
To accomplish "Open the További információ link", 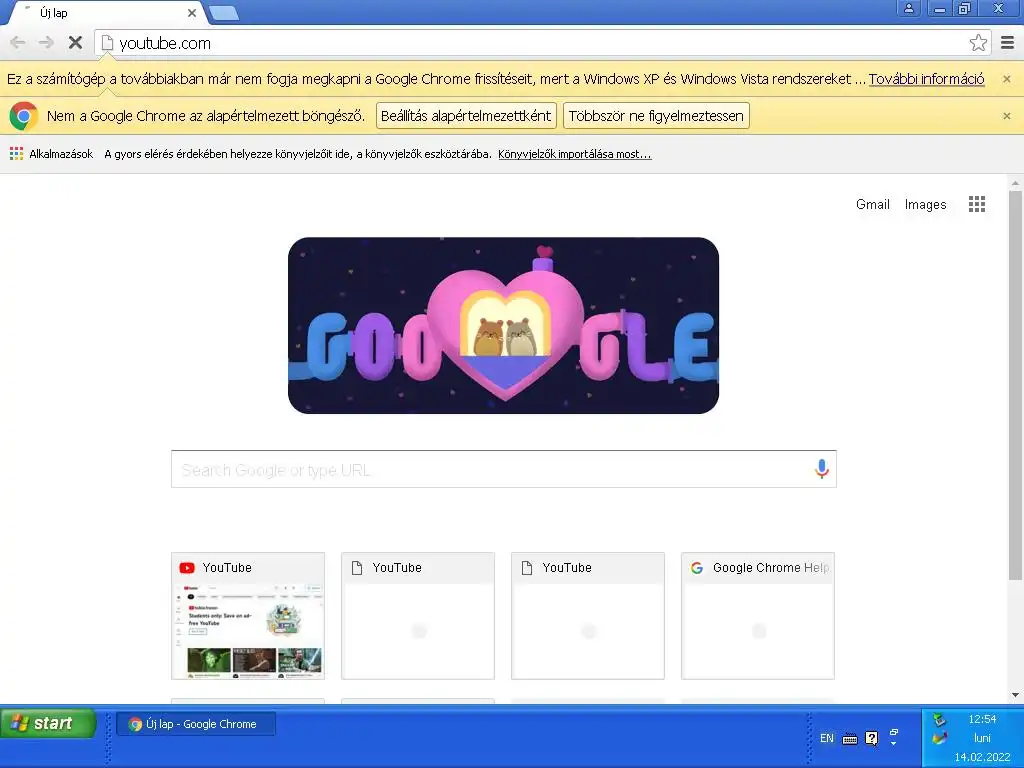I will click(926, 79).
